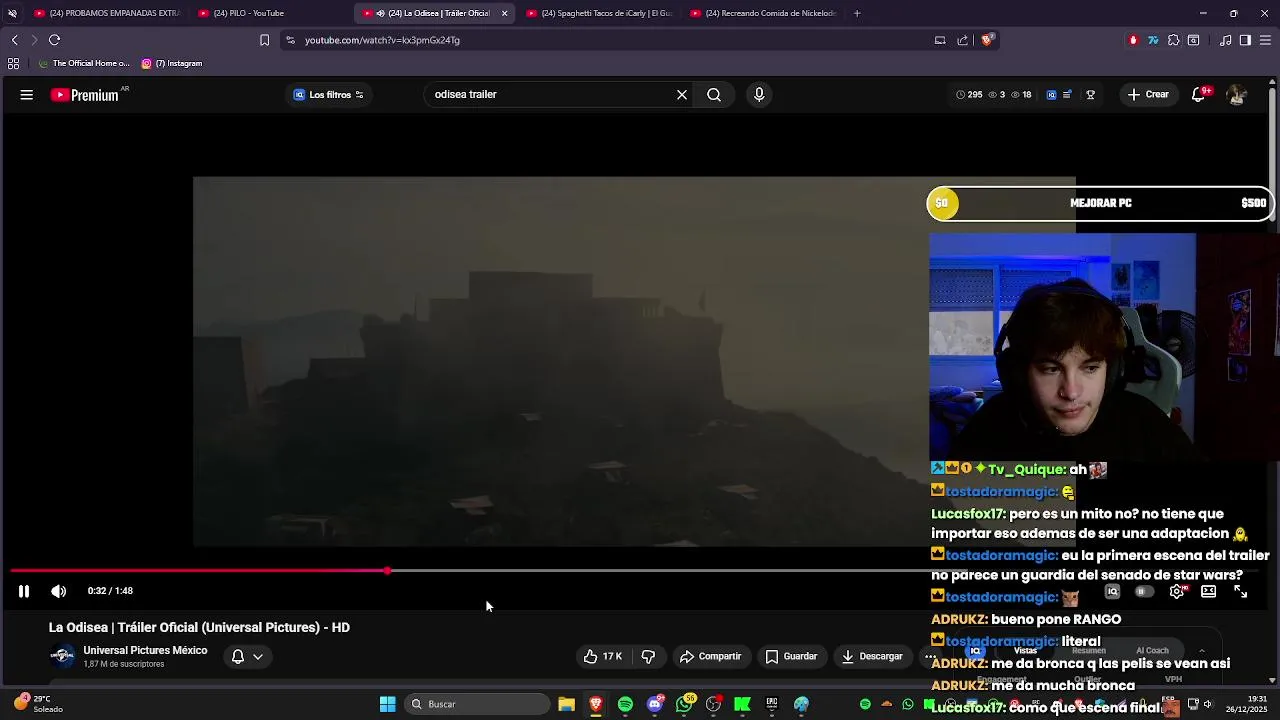
Task: Open The Official Home bookmark
Action: pos(83,63)
